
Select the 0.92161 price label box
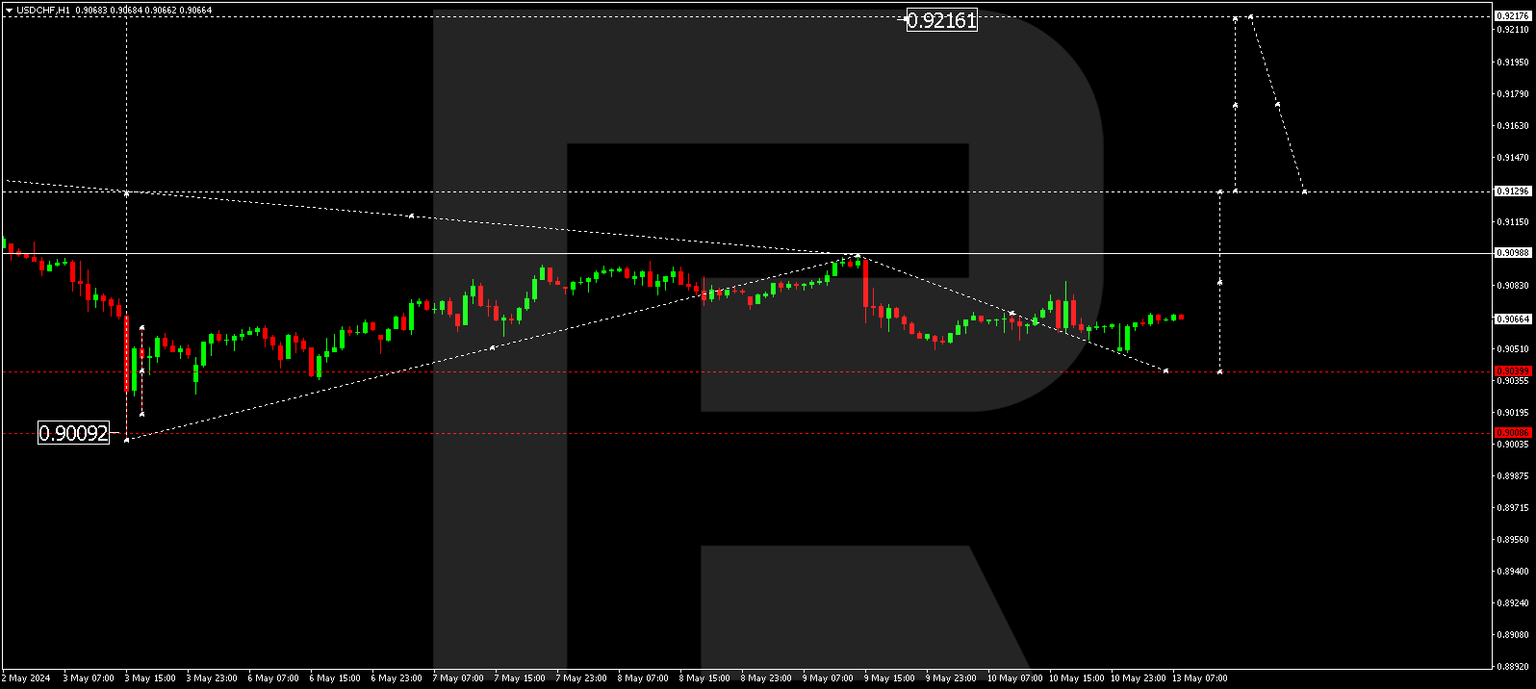point(941,22)
